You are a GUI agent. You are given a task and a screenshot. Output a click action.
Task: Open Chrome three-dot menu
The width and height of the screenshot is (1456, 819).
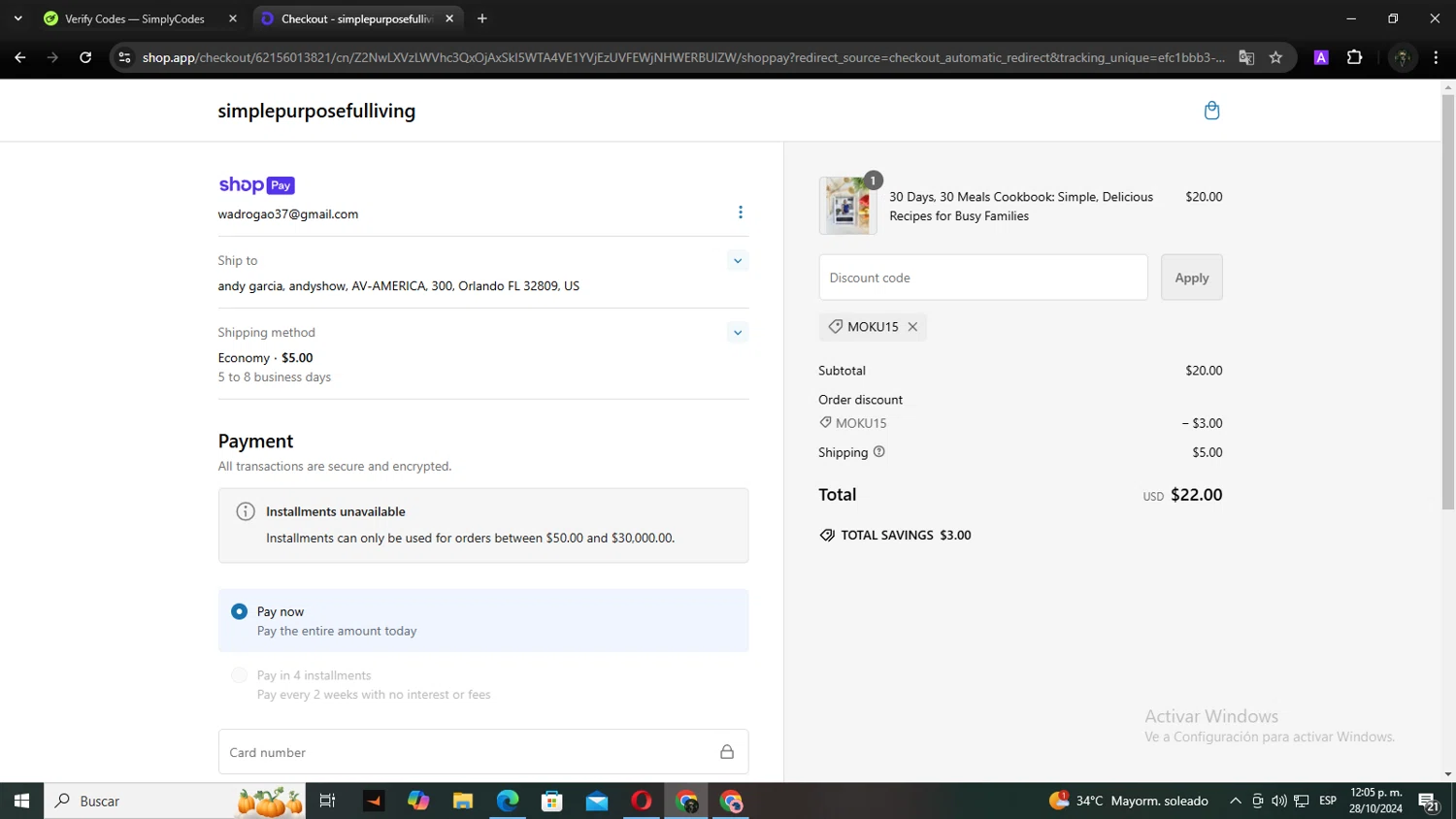point(1436,57)
